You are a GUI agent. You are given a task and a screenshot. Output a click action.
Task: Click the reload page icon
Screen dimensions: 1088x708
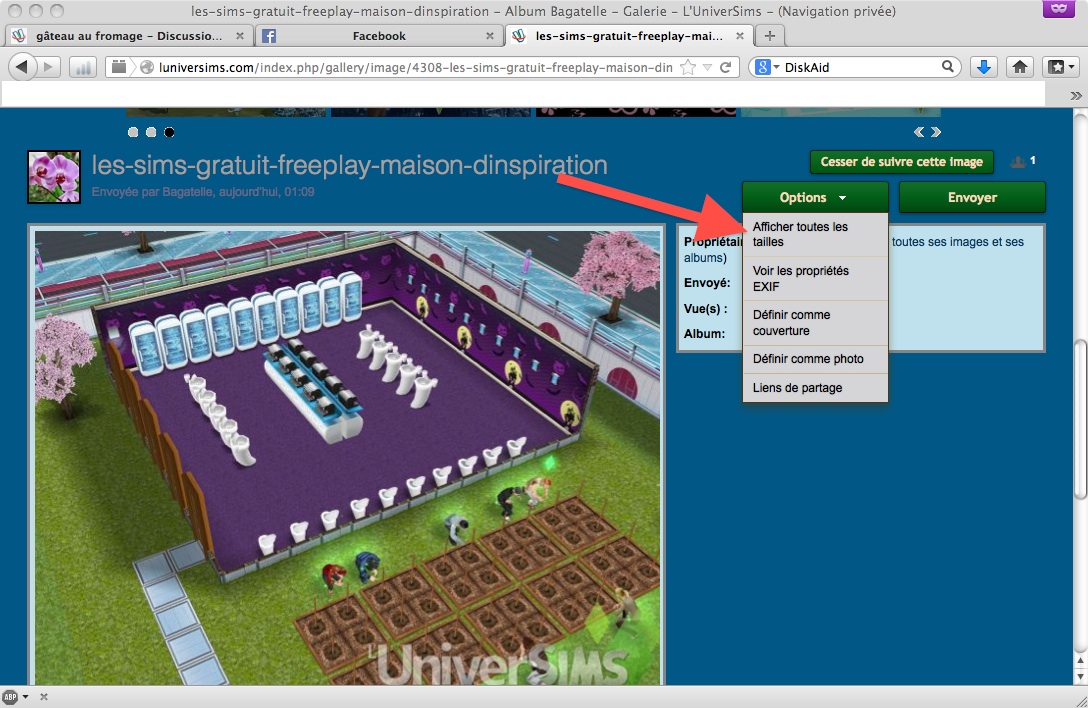(x=726, y=68)
